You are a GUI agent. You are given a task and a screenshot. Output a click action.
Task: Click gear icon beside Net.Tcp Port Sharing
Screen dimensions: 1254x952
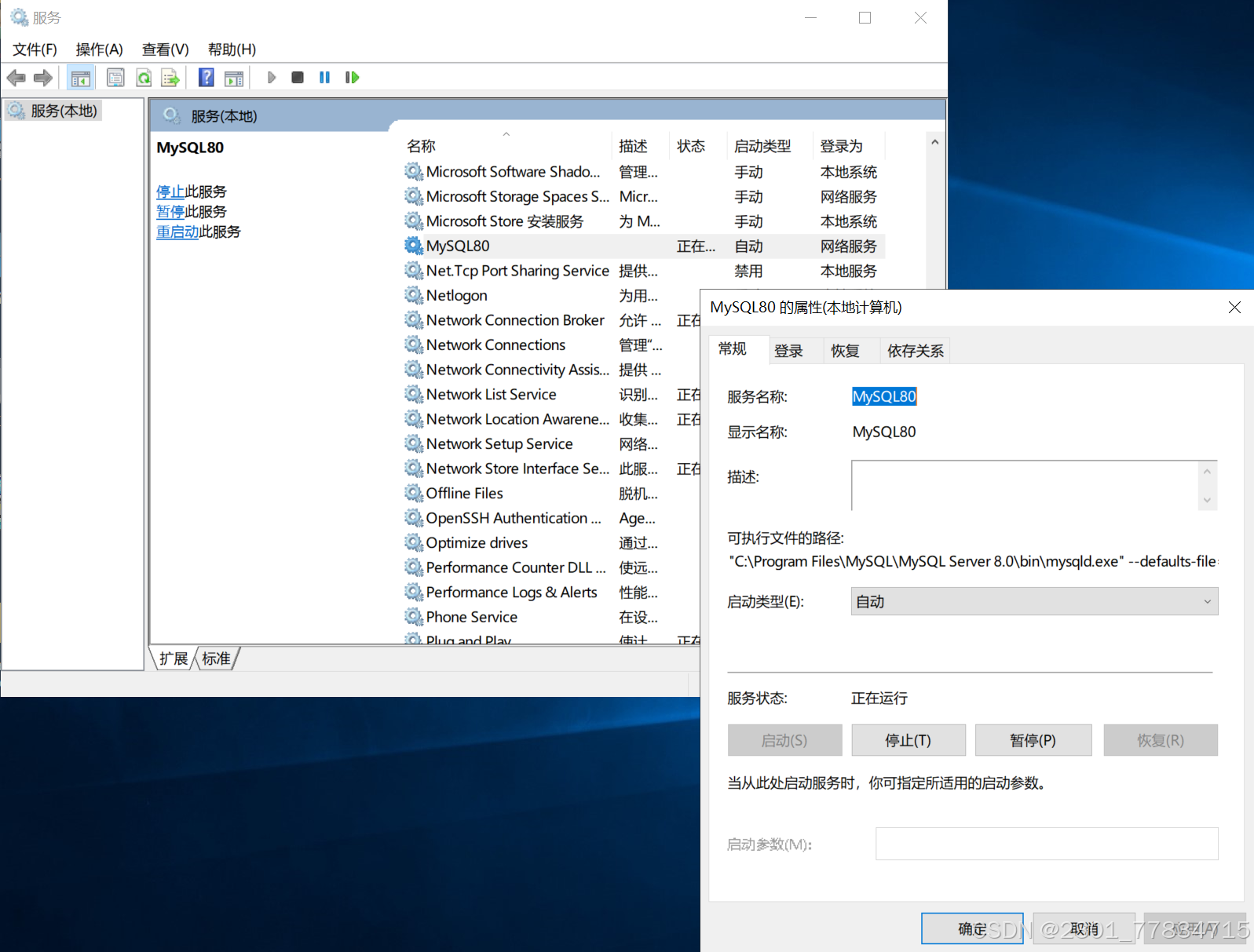click(414, 271)
